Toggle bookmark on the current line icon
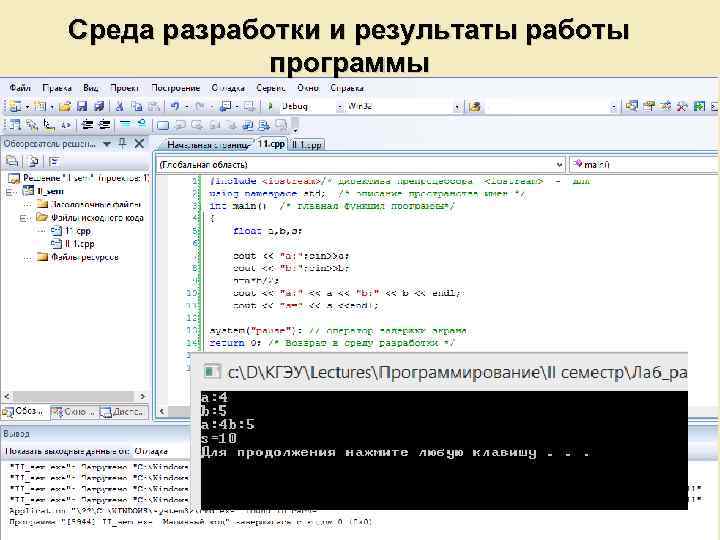 pyautogui.click(x=163, y=125)
